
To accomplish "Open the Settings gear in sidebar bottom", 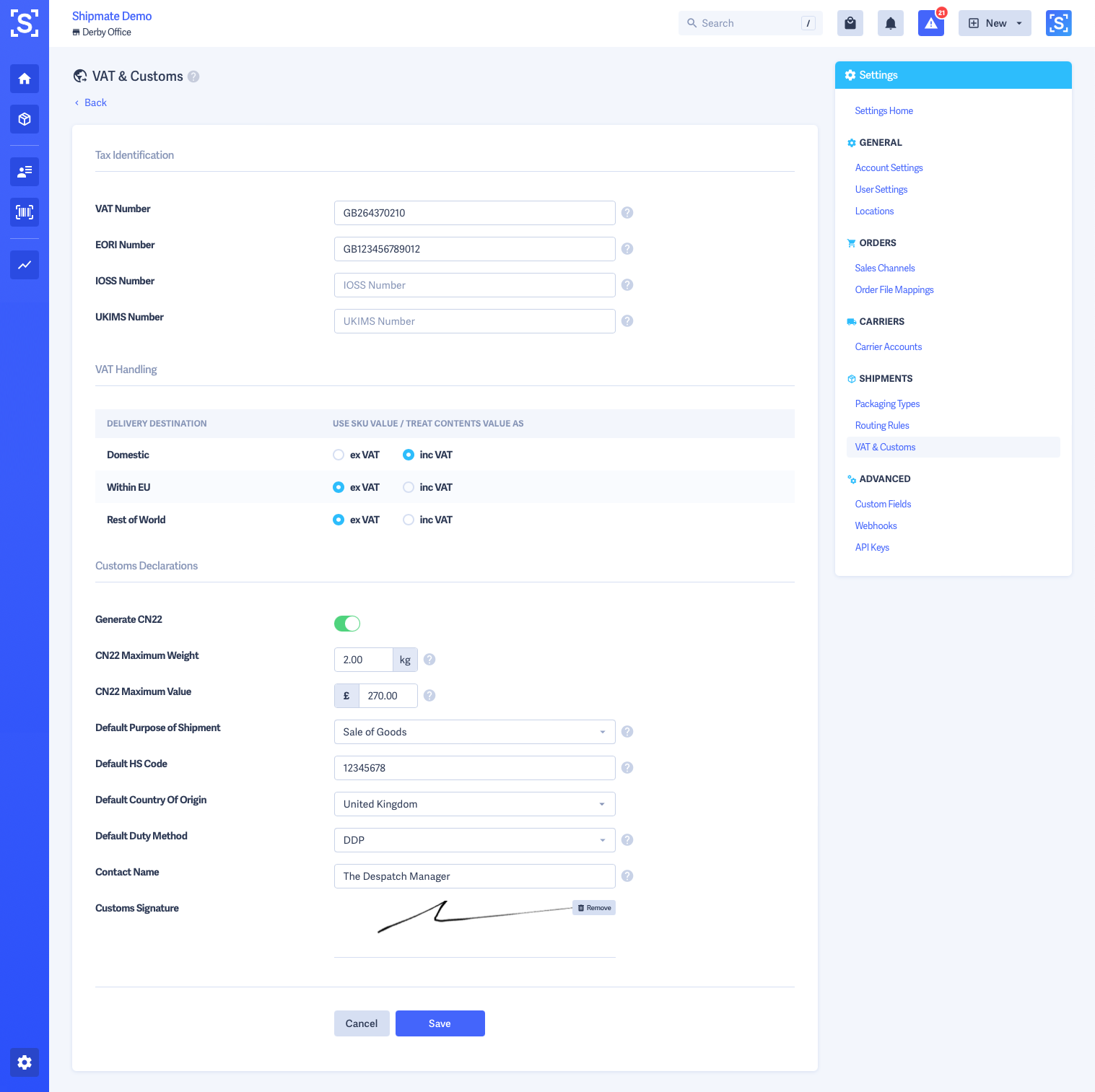I will (x=25, y=1062).
